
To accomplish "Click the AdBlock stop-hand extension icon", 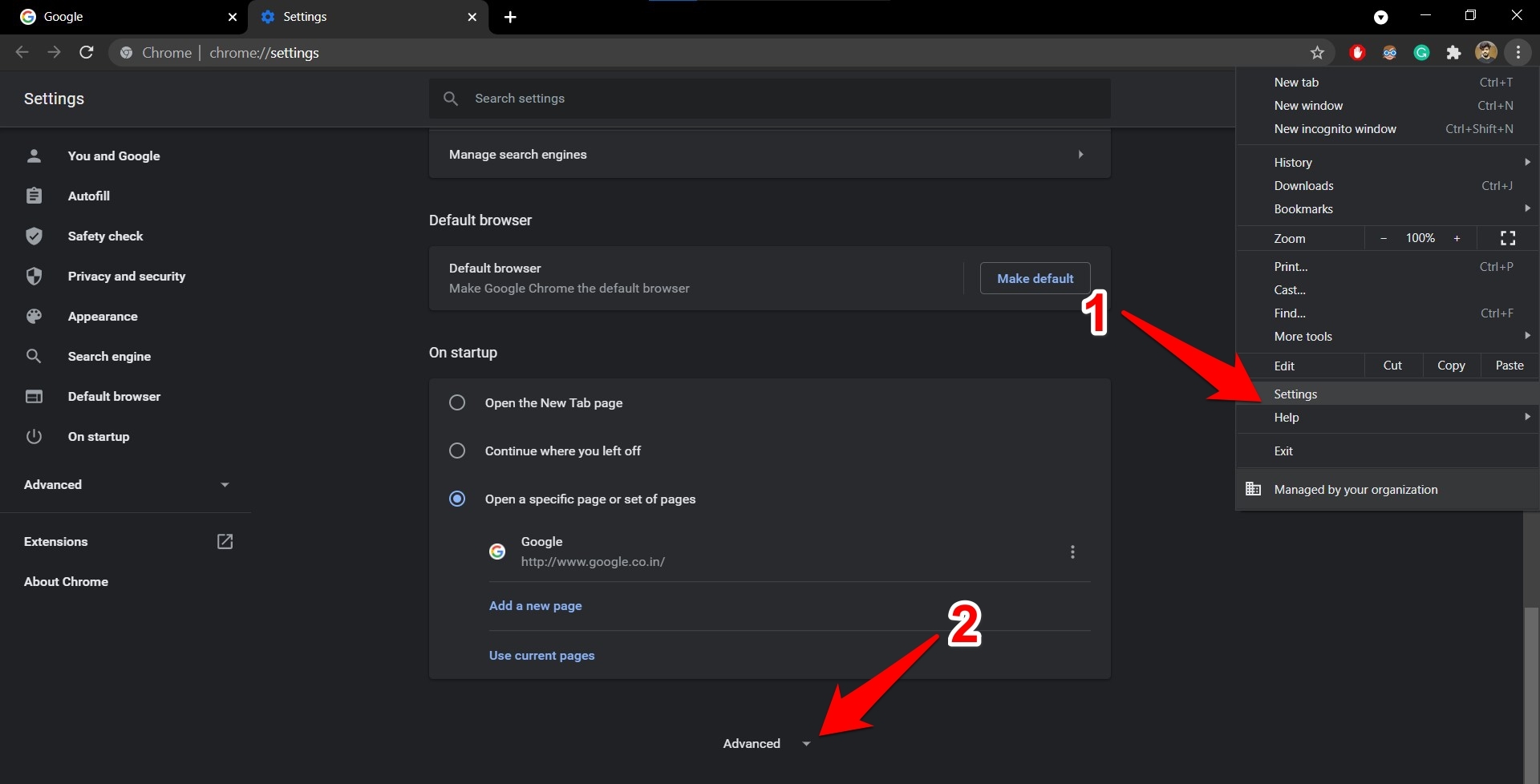I will [x=1358, y=53].
